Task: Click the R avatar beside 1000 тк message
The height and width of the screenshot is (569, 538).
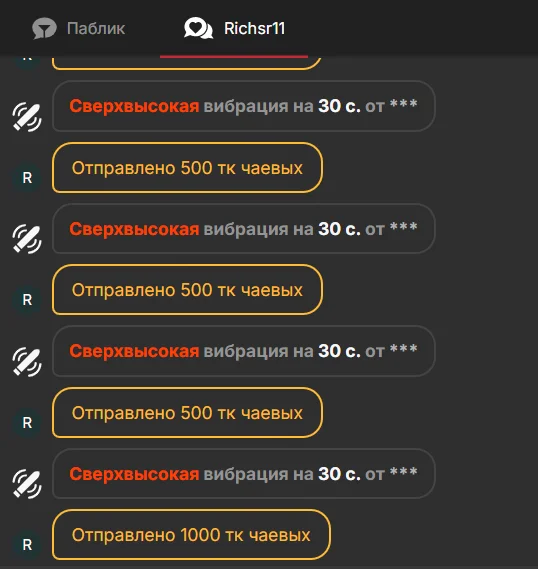Action: [x=27, y=545]
